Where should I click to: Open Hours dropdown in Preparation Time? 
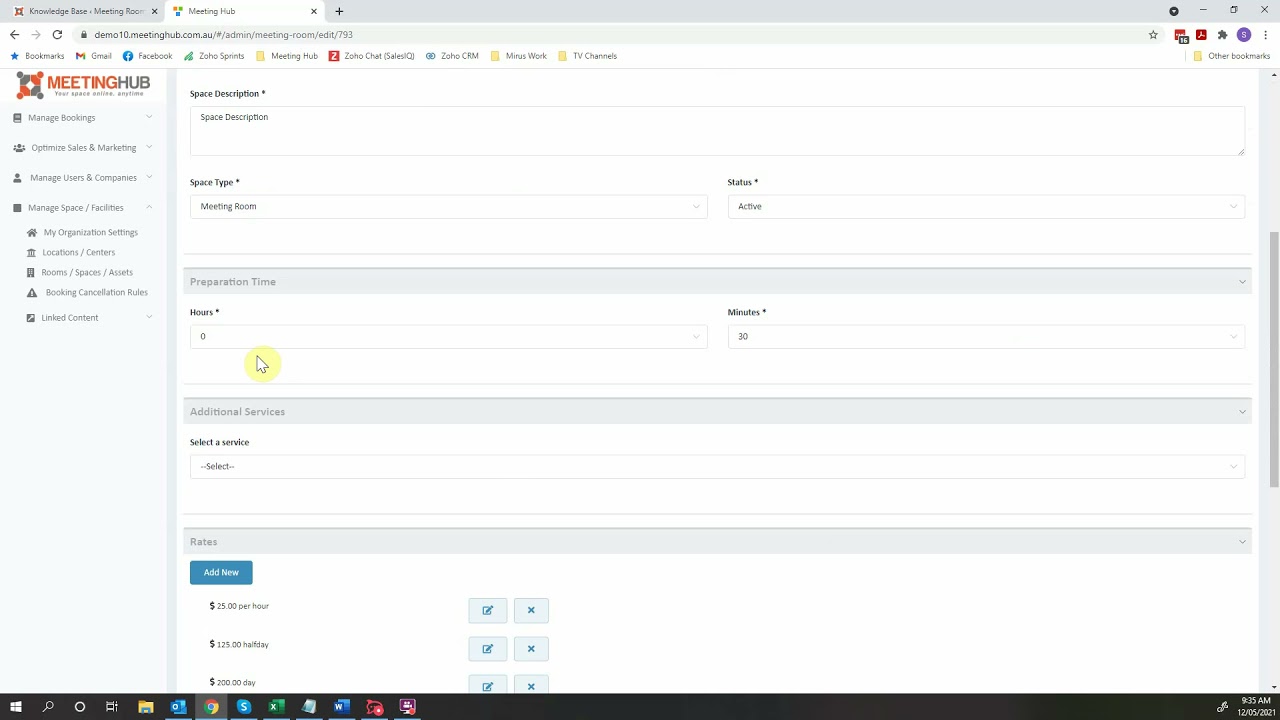pyautogui.click(x=448, y=336)
